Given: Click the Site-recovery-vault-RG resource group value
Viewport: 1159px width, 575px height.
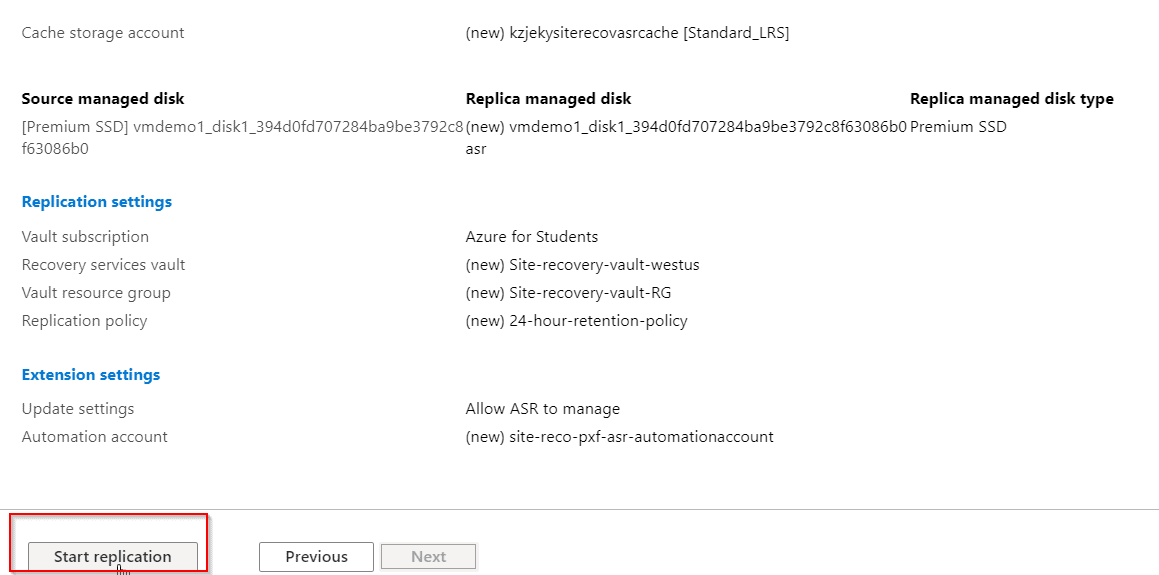Looking at the screenshot, I should (568, 293).
